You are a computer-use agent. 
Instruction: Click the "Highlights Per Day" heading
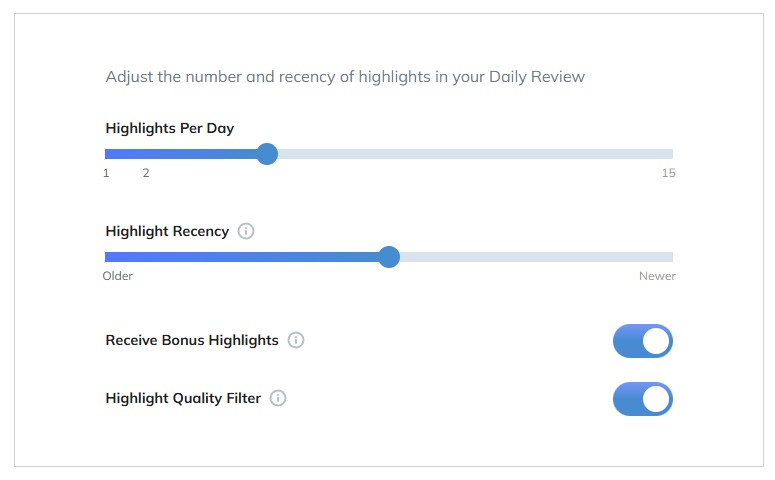(x=170, y=128)
